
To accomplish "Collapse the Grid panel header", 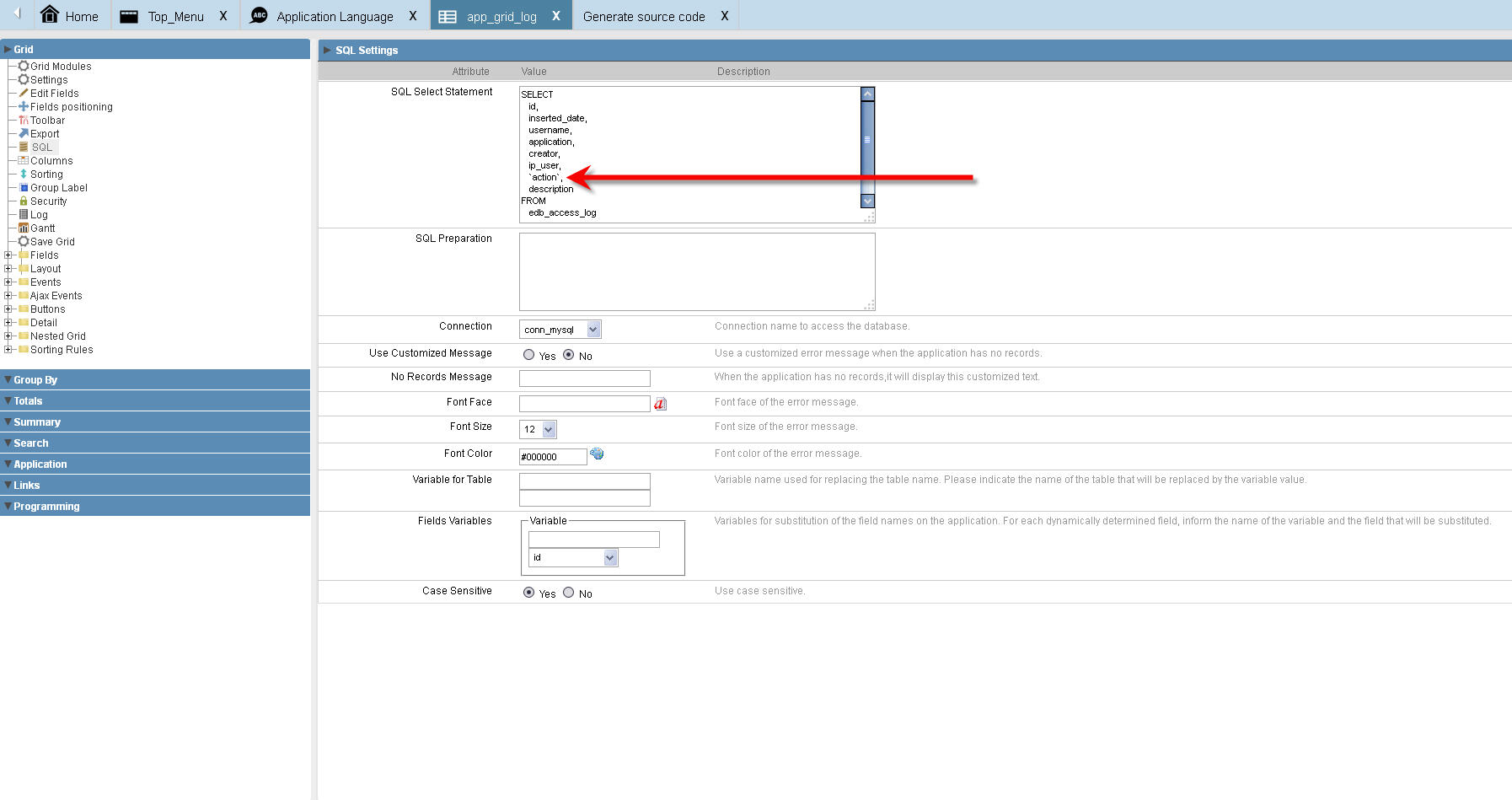I will (x=155, y=49).
